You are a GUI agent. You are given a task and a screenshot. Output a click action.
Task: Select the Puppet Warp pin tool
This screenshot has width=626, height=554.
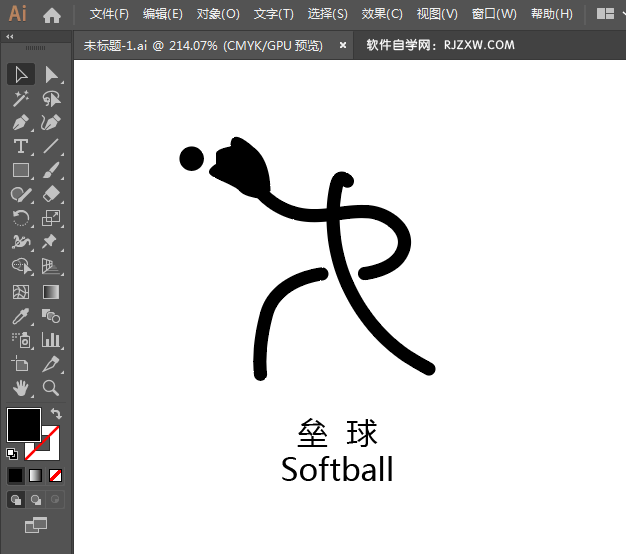click(x=52, y=242)
